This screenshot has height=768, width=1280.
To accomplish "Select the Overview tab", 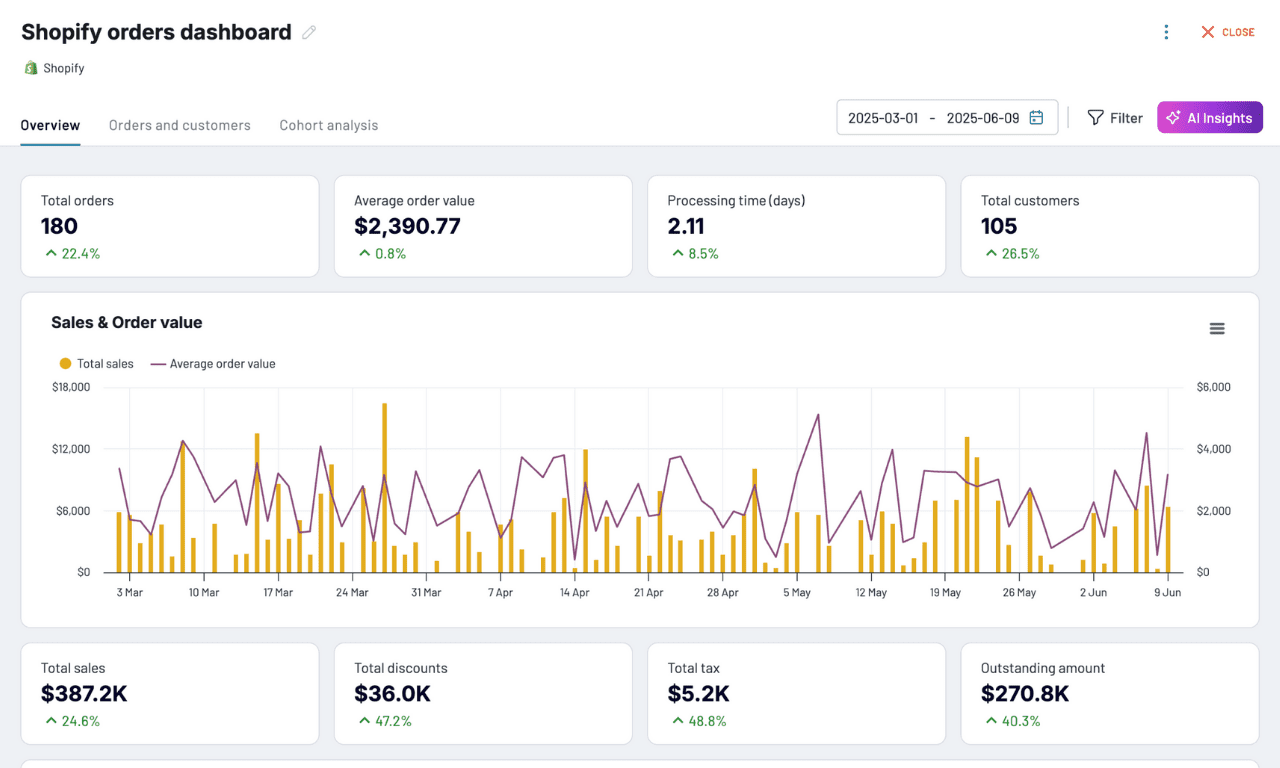I will click(x=50, y=125).
